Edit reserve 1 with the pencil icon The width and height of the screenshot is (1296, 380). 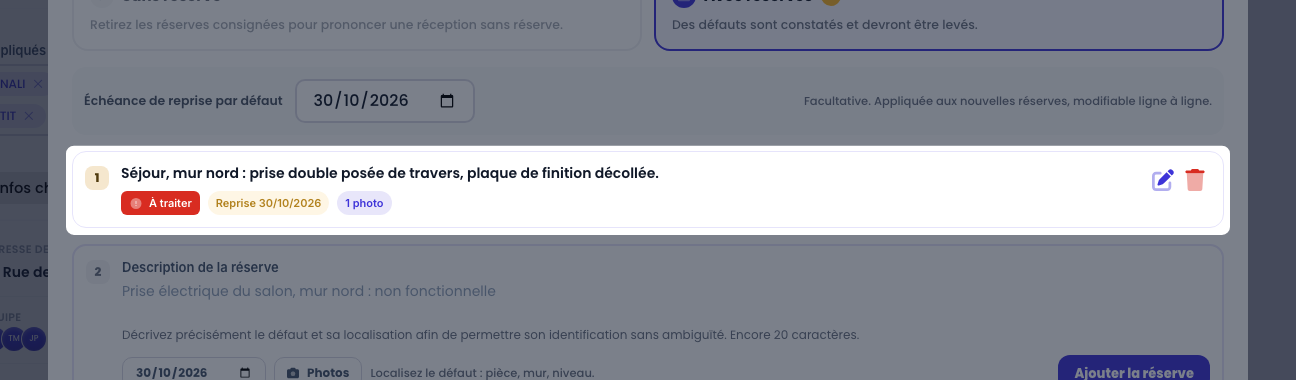[1162, 180]
